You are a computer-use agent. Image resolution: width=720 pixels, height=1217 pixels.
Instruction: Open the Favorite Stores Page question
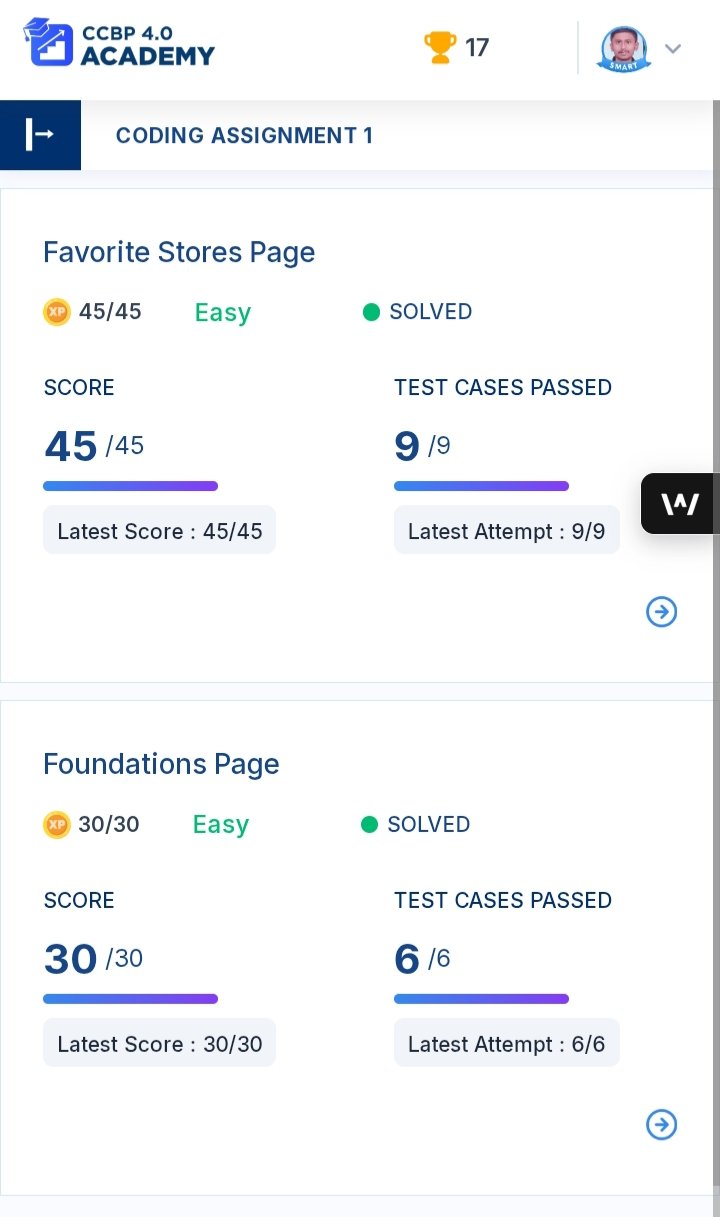179,252
